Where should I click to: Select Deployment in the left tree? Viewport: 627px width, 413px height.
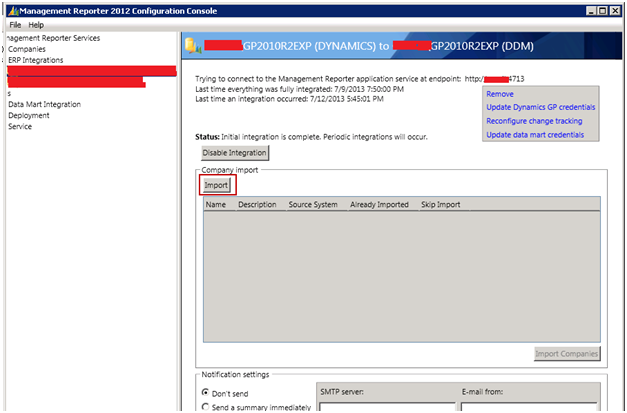click(x=29, y=116)
